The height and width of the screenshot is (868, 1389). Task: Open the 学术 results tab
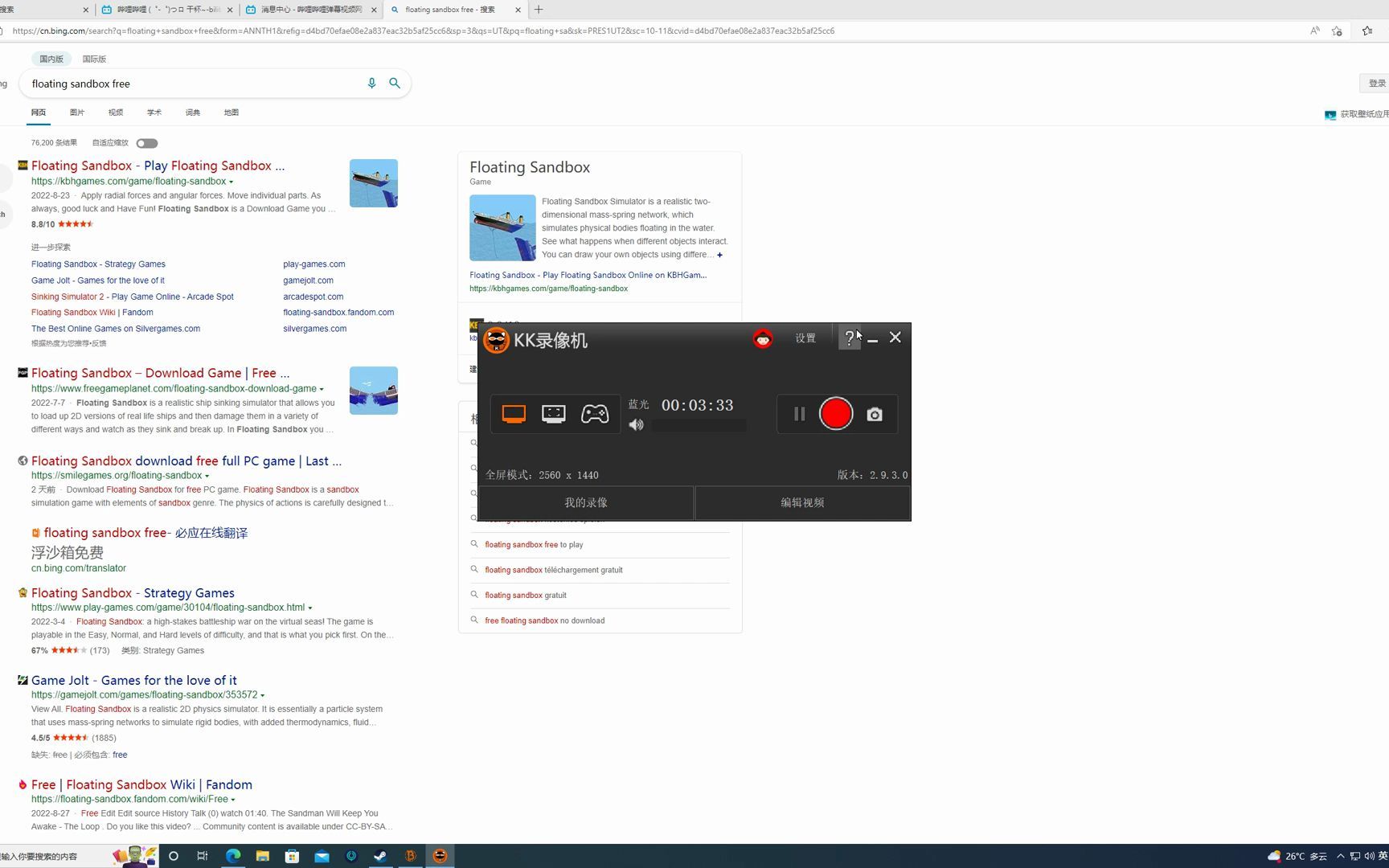click(154, 113)
